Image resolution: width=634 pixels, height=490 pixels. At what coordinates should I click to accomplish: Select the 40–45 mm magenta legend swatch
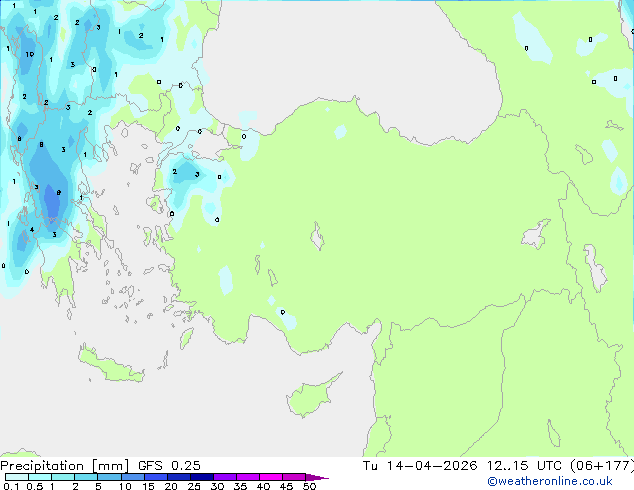(x=271, y=477)
